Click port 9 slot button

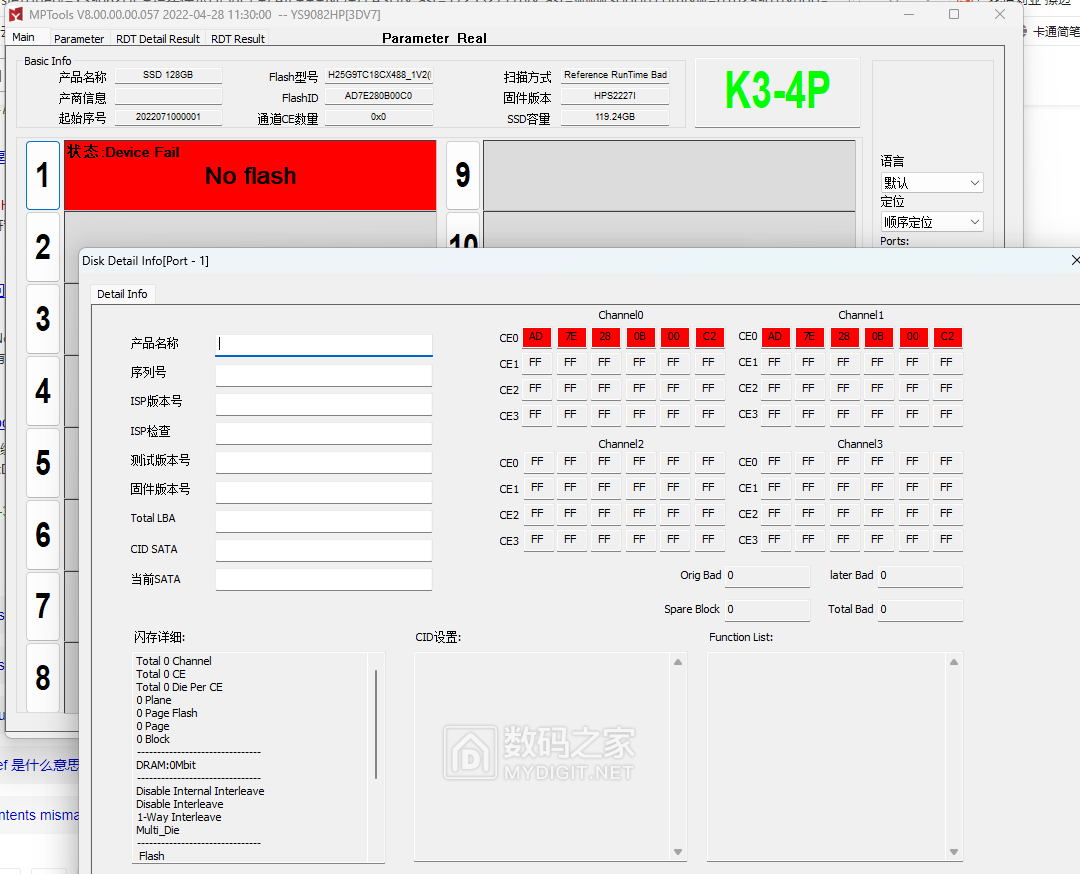(x=462, y=176)
